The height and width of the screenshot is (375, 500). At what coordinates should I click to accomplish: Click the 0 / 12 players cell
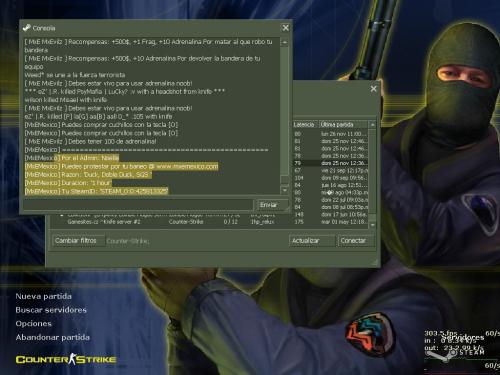click(x=231, y=222)
